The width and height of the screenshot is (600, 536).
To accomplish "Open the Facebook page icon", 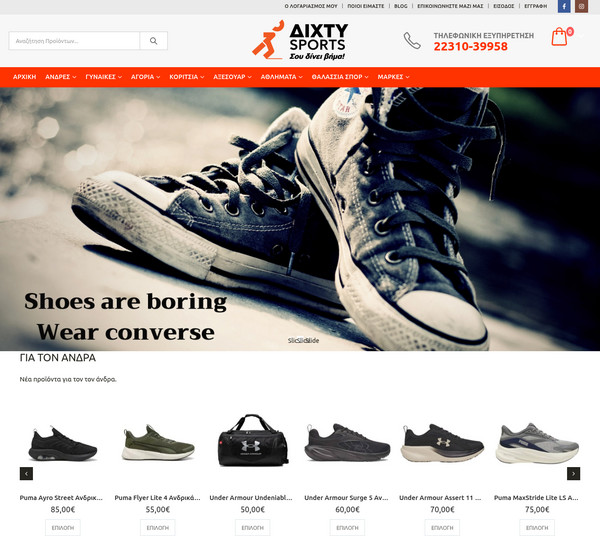I will pyautogui.click(x=564, y=6).
